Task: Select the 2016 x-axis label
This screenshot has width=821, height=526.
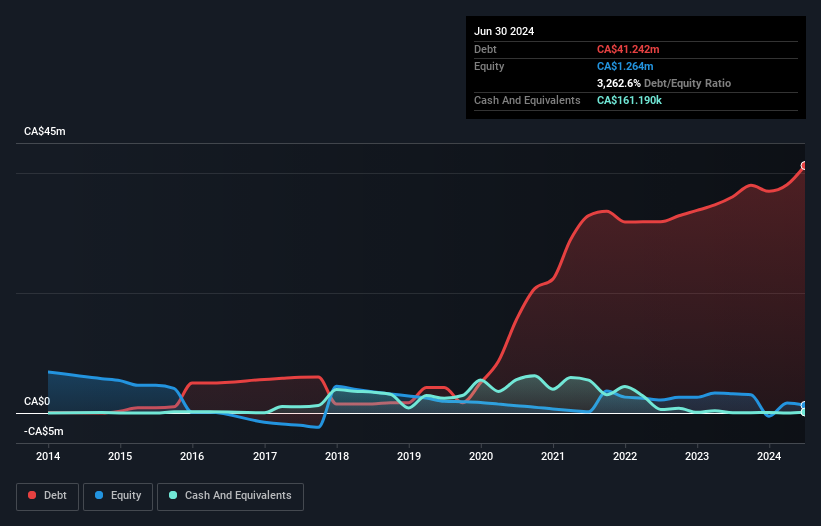Action: point(192,456)
